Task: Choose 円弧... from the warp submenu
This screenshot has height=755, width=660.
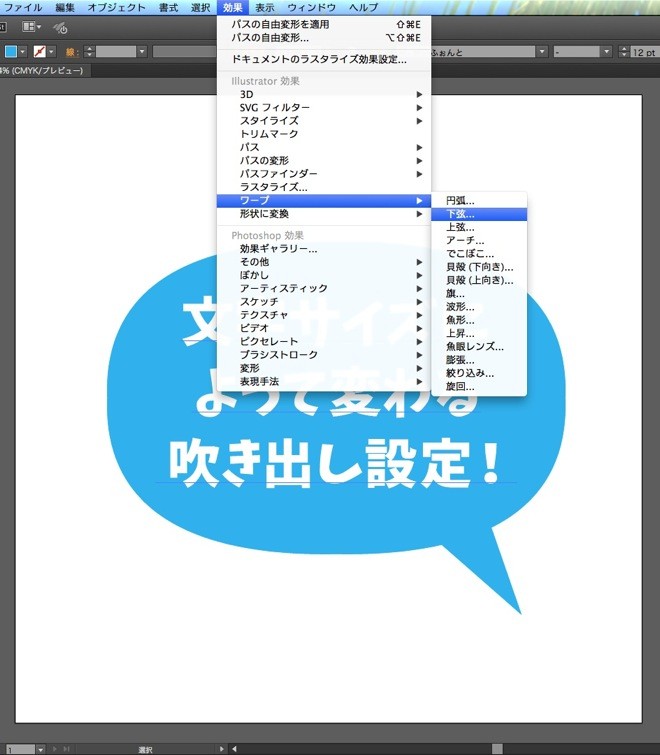Action: pyautogui.click(x=461, y=201)
